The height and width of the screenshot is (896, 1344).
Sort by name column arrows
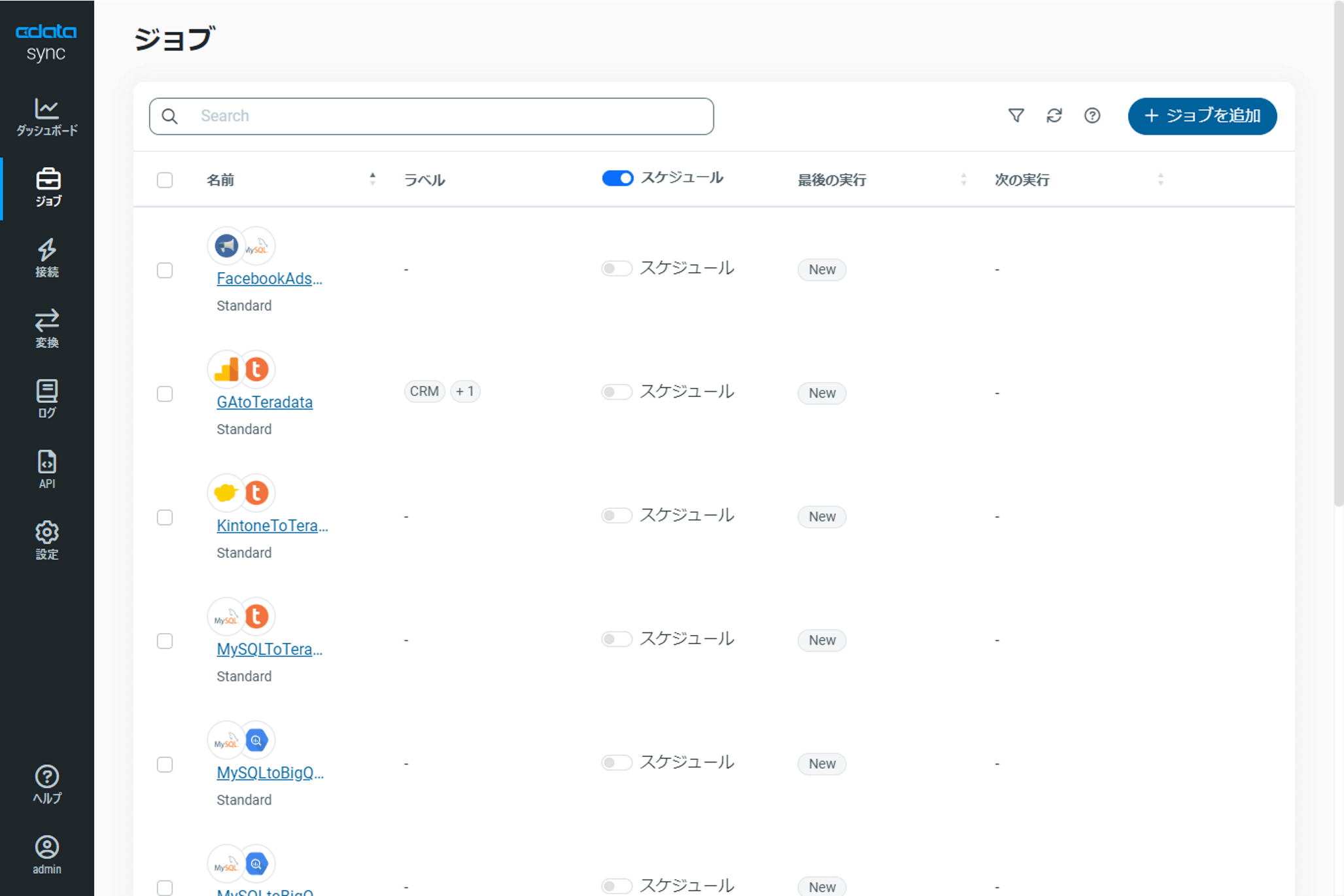pyautogui.click(x=372, y=179)
